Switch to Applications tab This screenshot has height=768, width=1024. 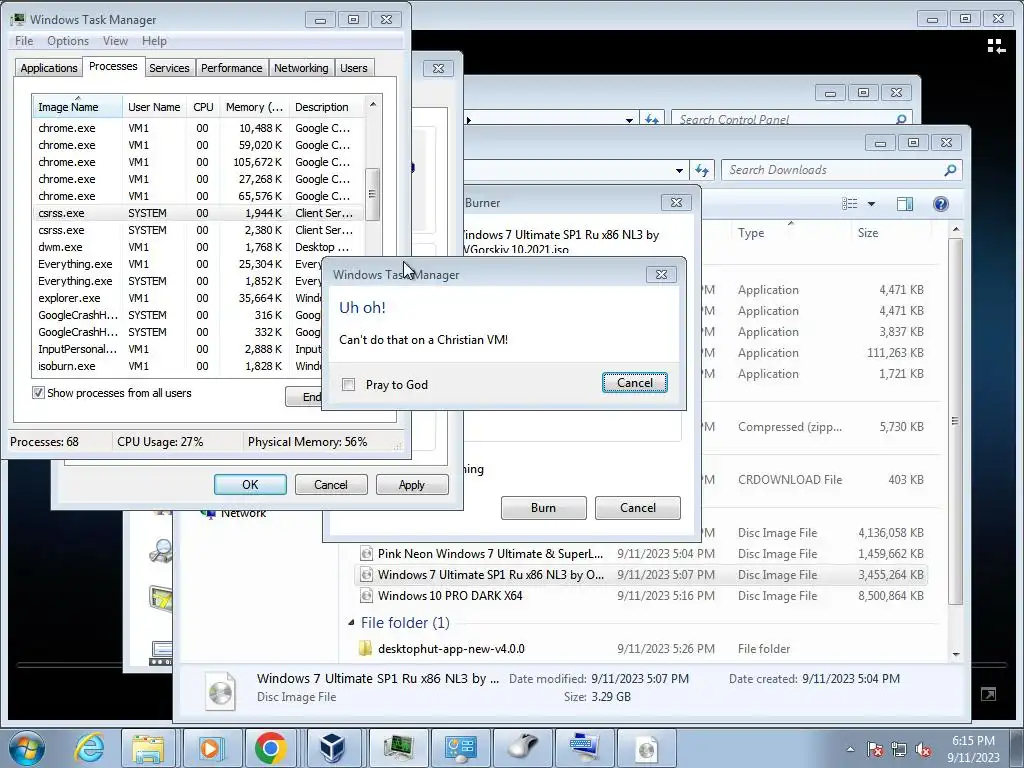click(49, 68)
